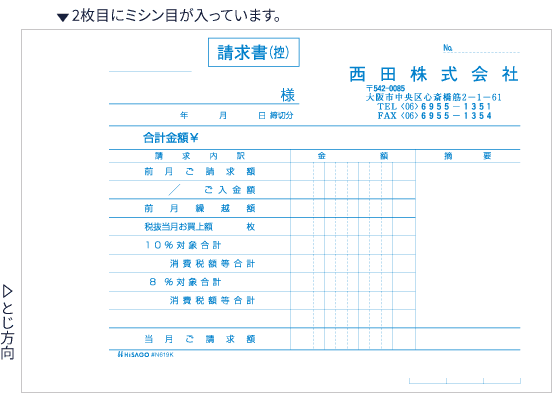Click 消費税額等合計 under the 10% row
560x395 pixels.
(212, 264)
